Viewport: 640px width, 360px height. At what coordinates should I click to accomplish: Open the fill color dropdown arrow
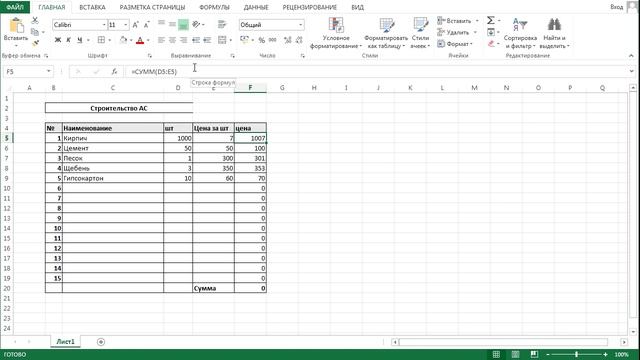(131, 40)
